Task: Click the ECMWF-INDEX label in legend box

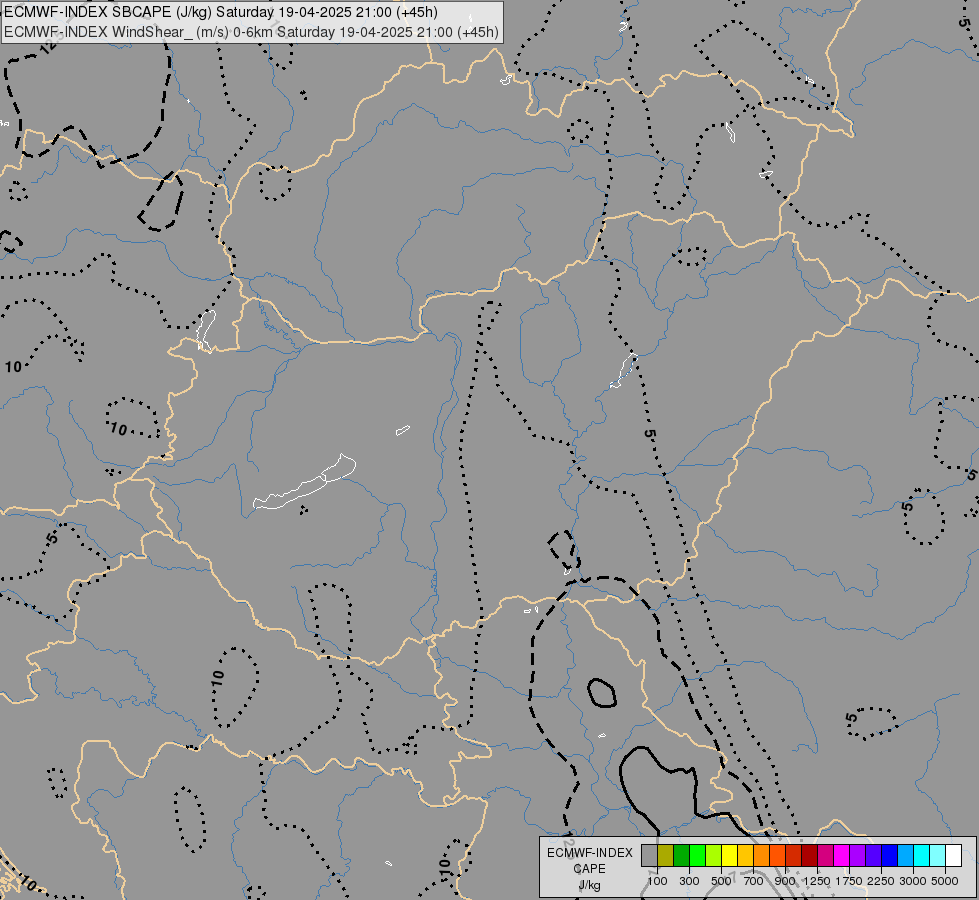Action: (590, 853)
